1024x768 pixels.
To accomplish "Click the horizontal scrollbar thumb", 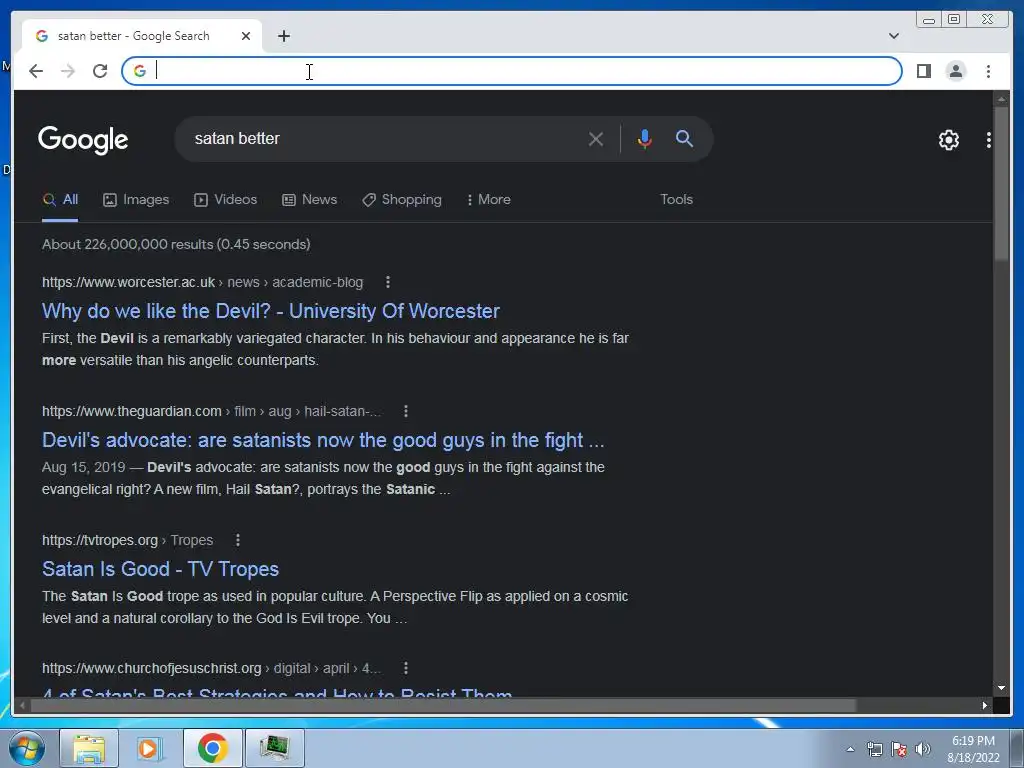I will [444, 705].
